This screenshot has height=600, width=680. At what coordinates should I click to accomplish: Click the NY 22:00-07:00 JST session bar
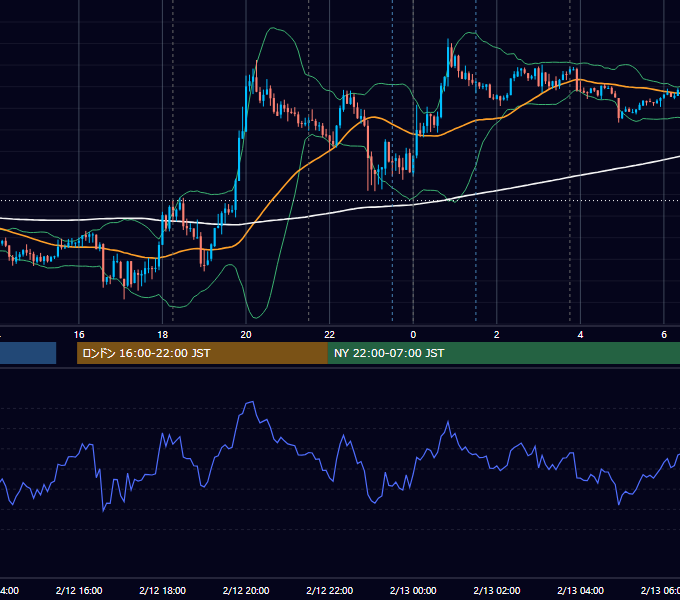click(503, 353)
